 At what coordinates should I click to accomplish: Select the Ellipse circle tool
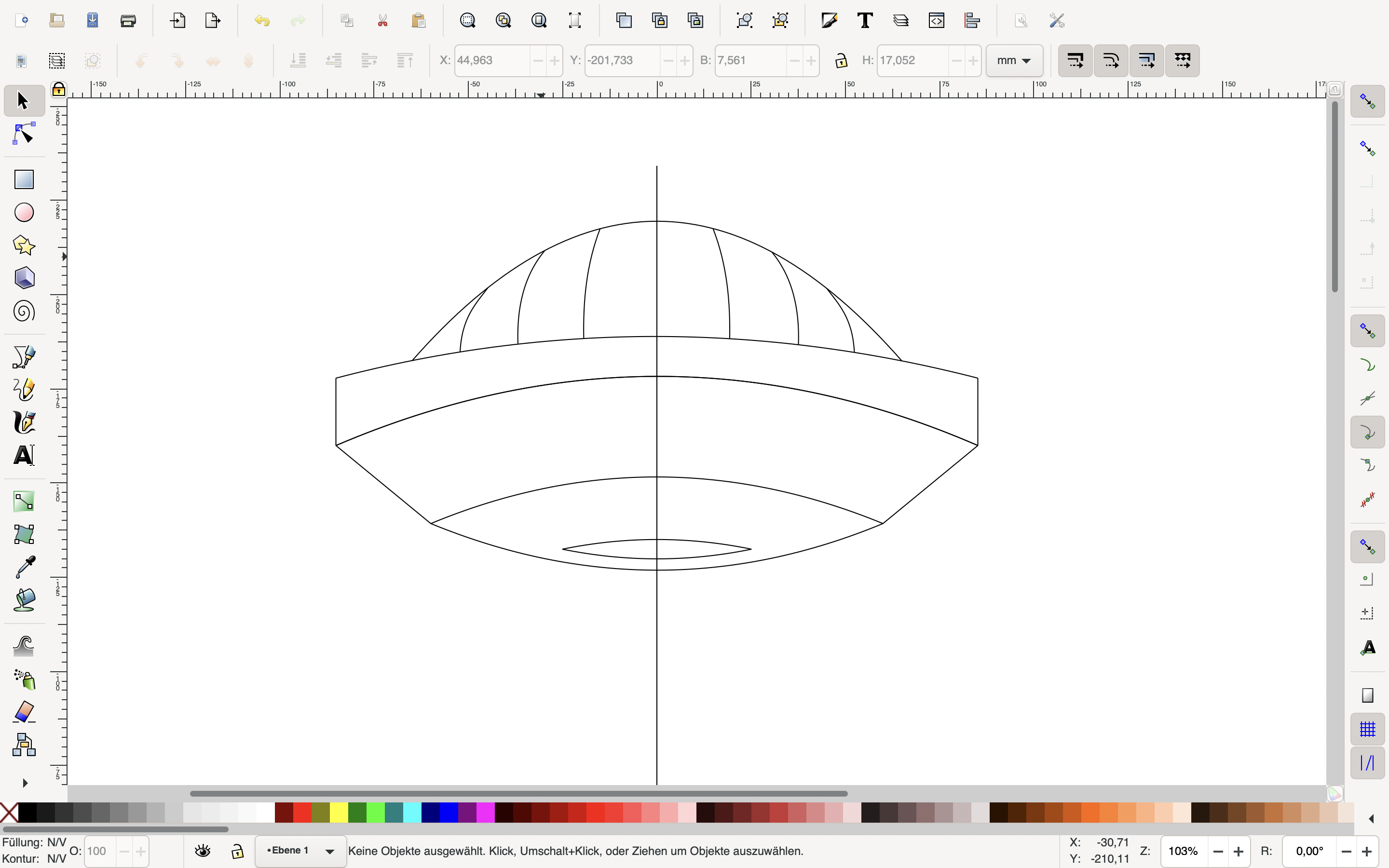24,212
